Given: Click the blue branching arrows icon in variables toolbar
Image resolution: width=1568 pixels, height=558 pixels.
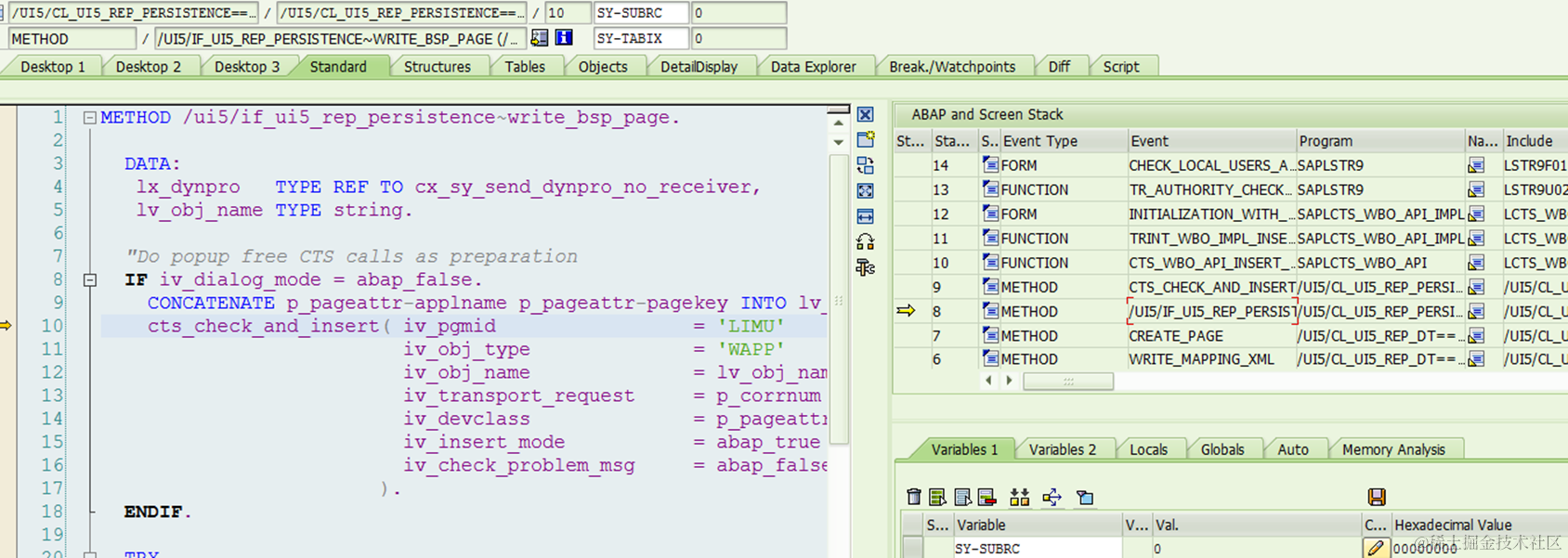Looking at the screenshot, I should [1052, 497].
